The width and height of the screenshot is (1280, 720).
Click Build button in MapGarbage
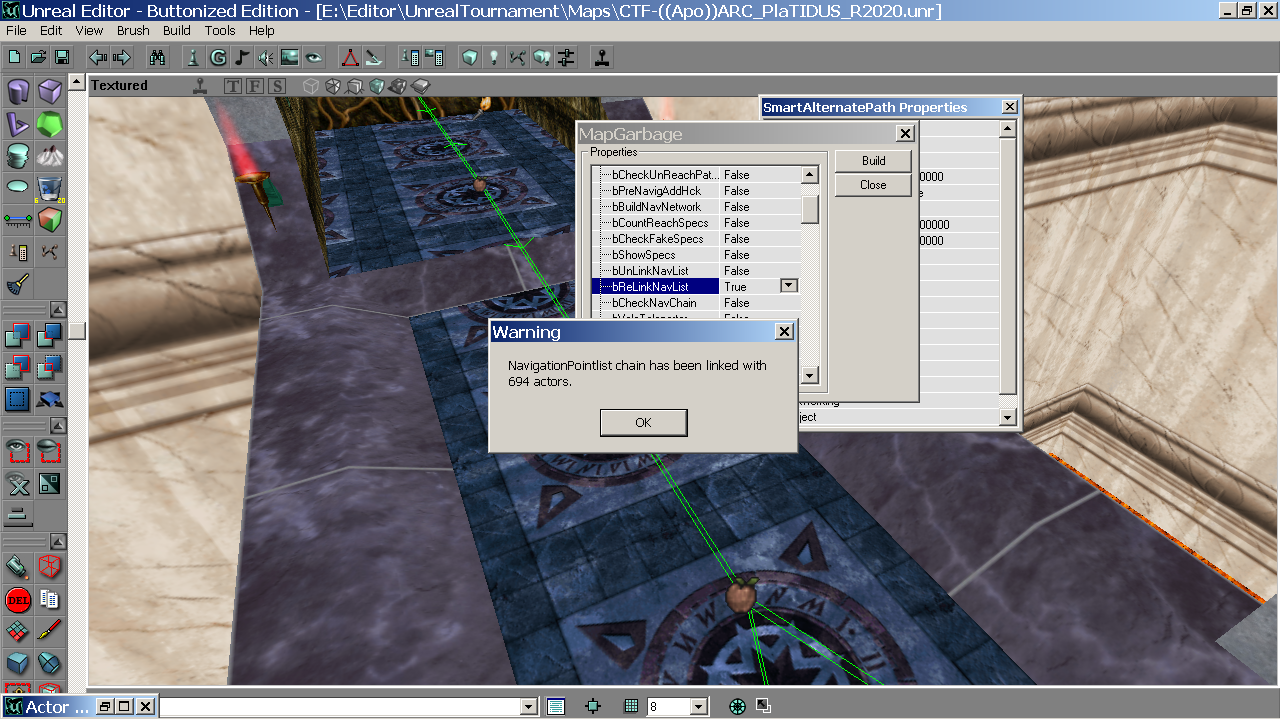873,161
